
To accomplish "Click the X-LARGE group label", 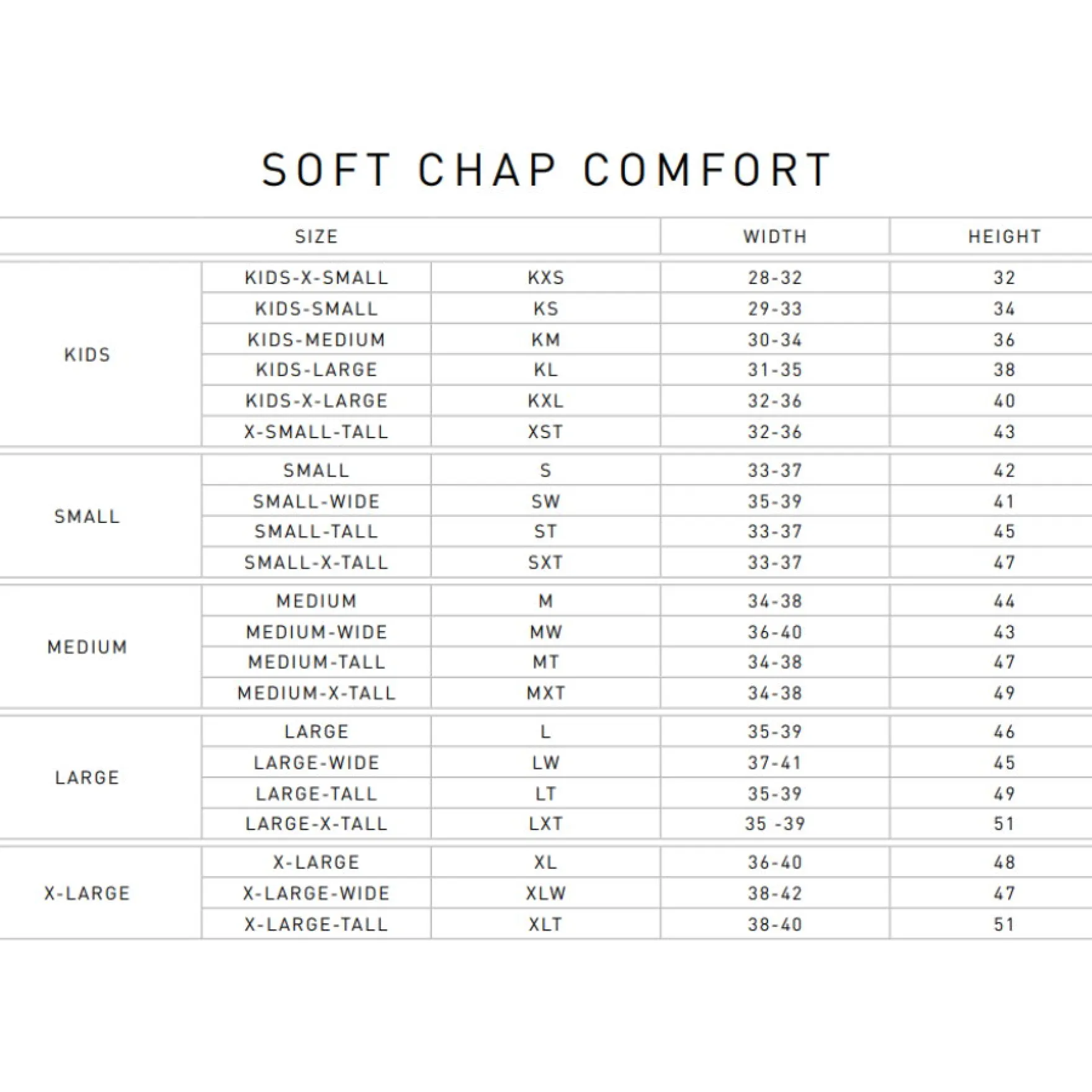I will [87, 893].
